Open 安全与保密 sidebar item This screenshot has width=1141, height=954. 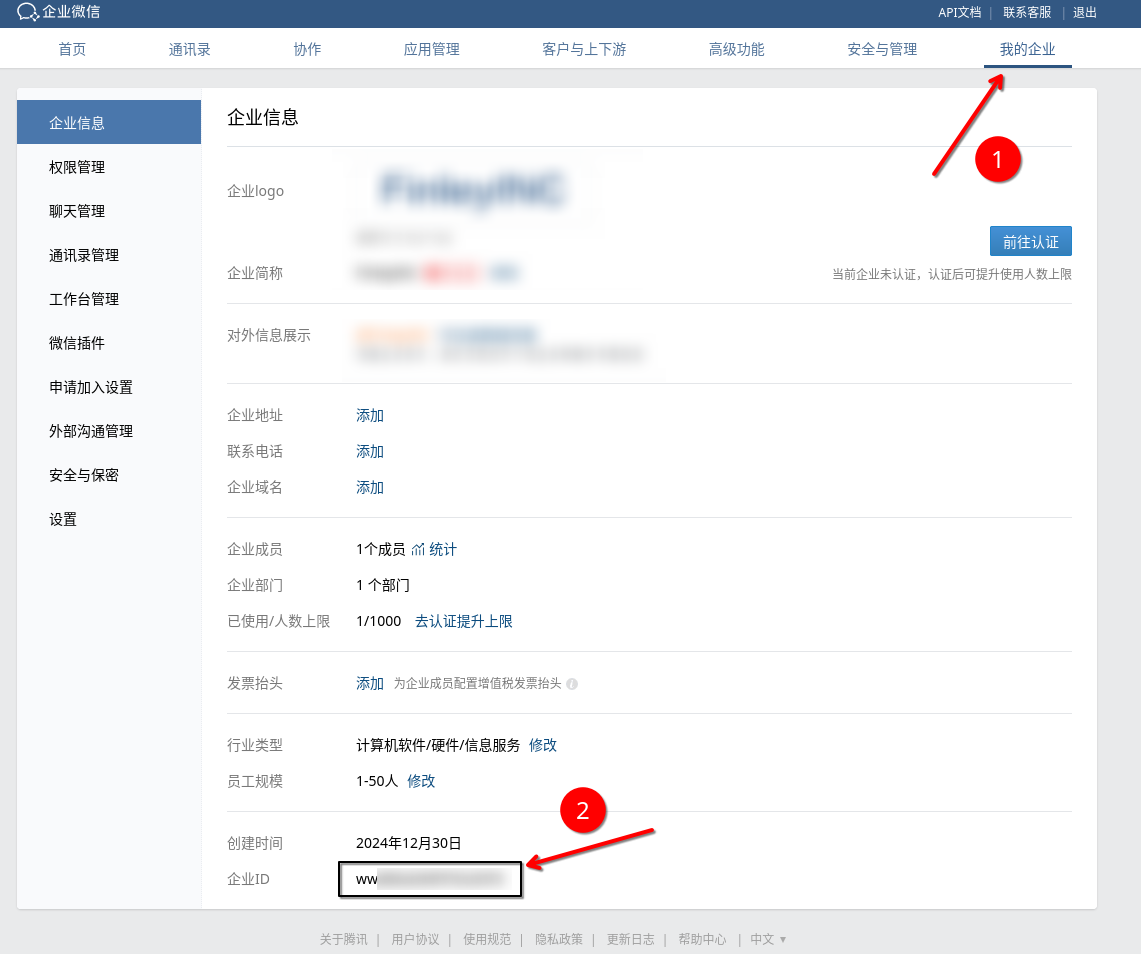[84, 475]
